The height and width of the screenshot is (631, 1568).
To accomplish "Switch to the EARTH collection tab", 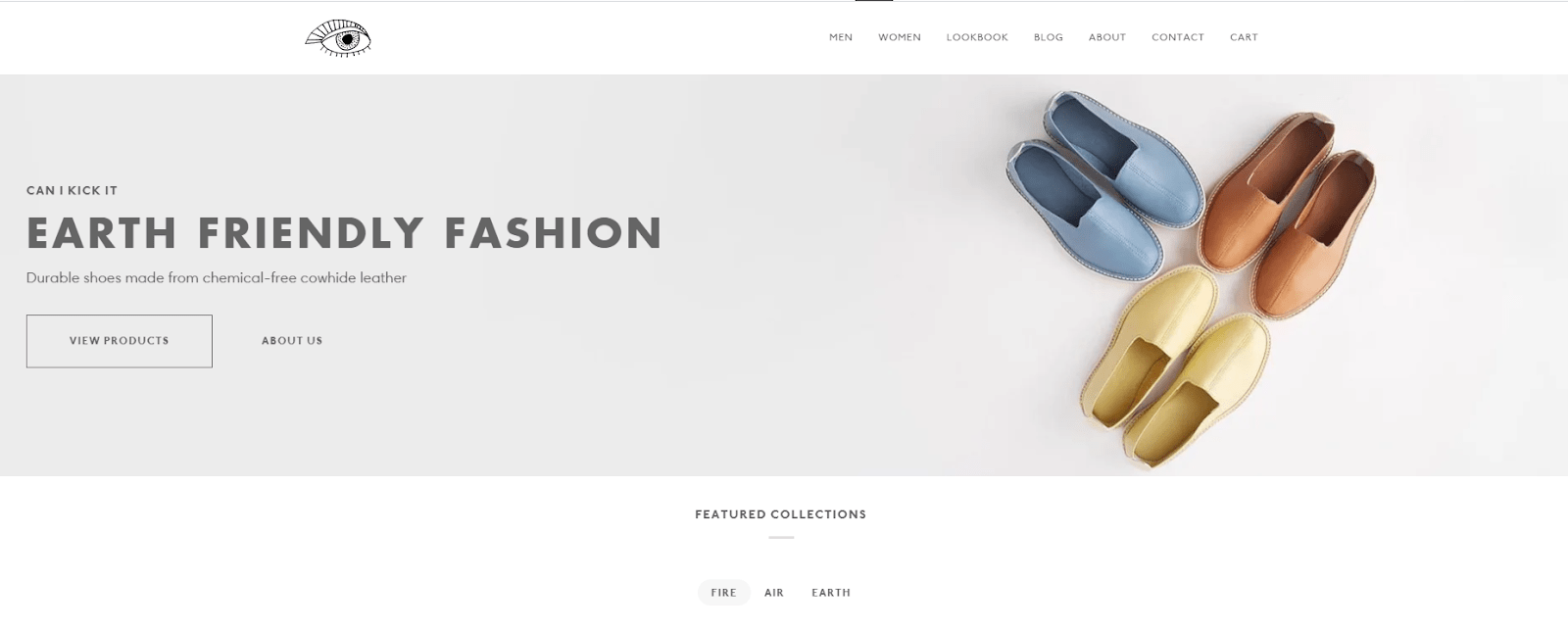I will coord(831,593).
